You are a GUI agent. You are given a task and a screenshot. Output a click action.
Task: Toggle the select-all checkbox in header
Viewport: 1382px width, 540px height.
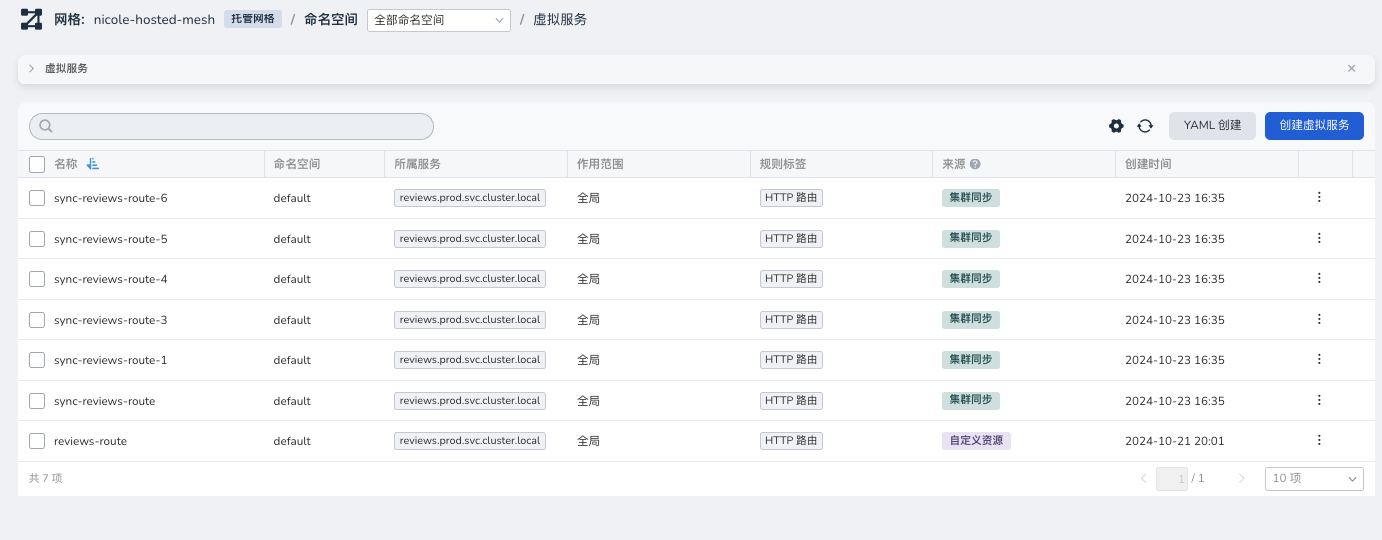[x=37, y=164]
